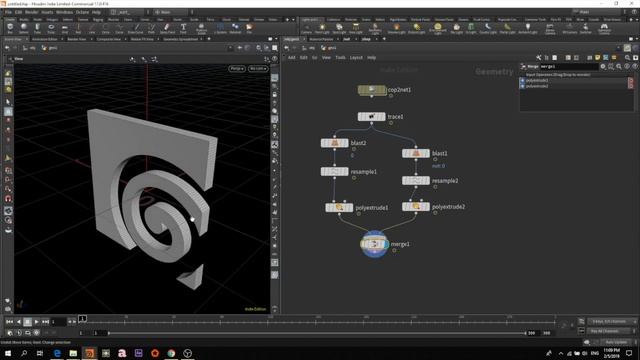Open the File menu

click(x=8, y=12)
